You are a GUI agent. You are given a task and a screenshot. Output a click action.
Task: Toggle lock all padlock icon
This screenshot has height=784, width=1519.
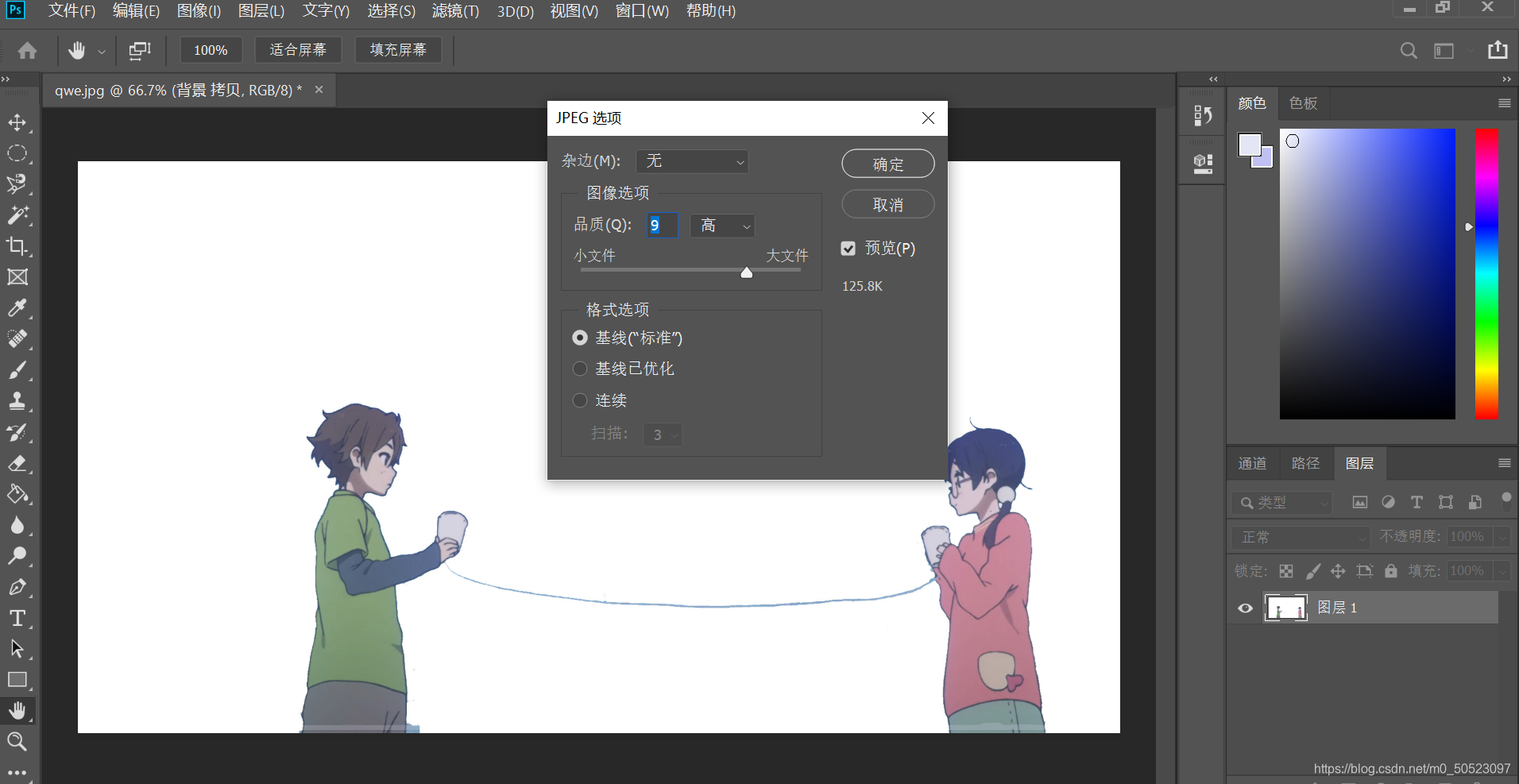1391,571
